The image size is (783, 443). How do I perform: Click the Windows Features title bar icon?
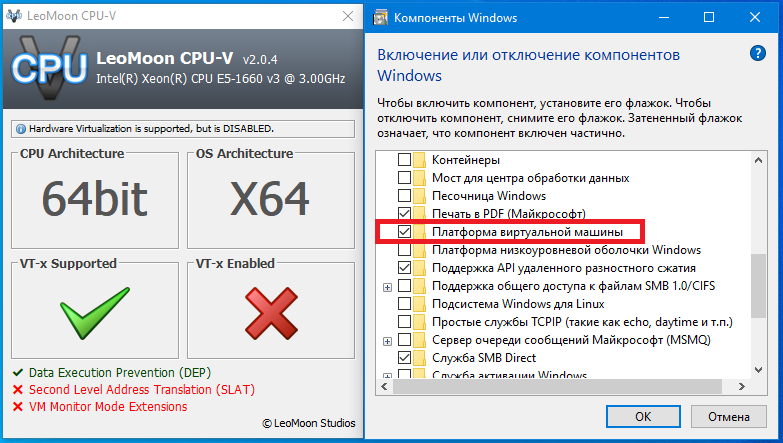coord(381,17)
